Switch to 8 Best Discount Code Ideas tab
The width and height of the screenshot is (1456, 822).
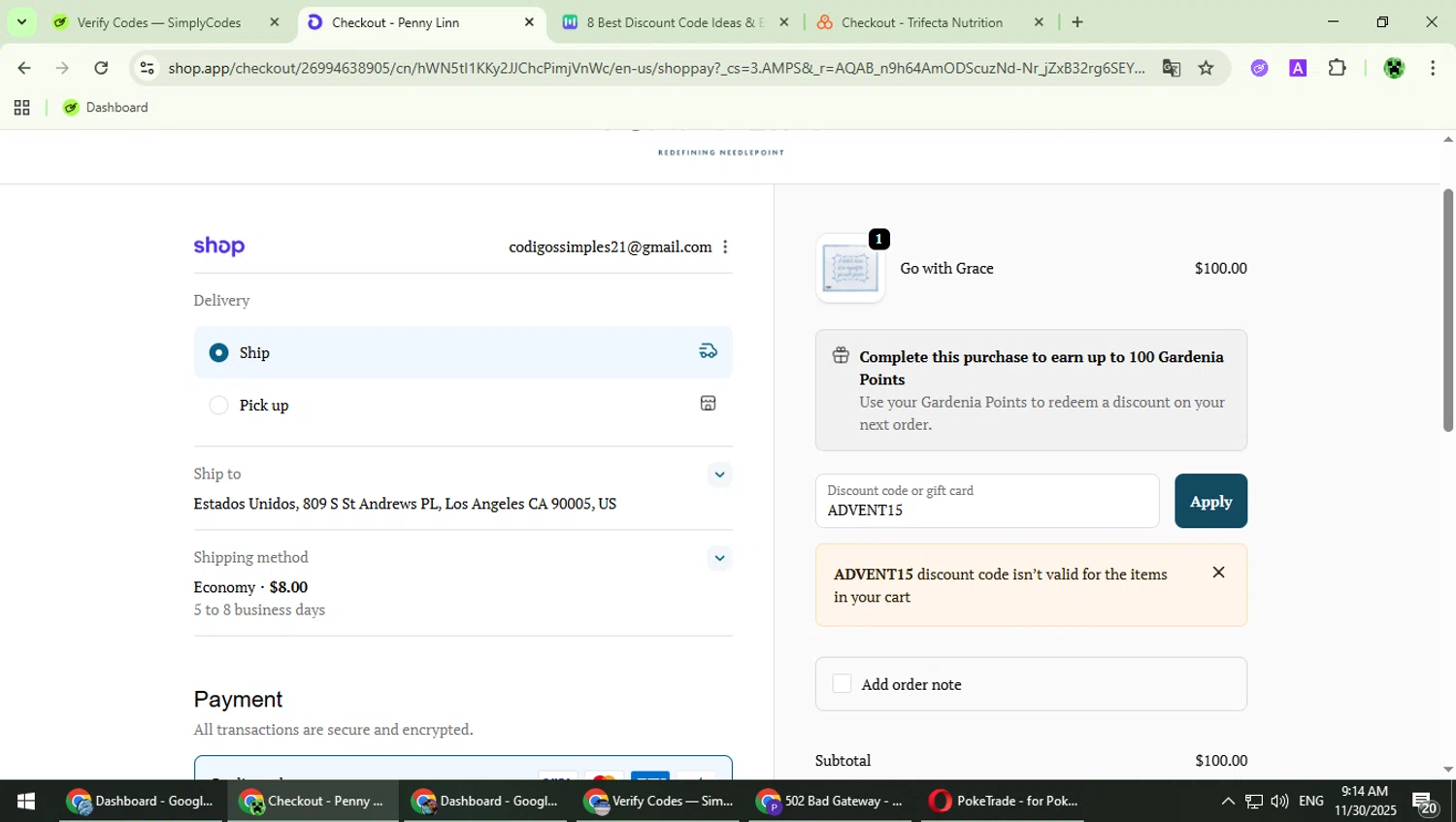(675, 22)
